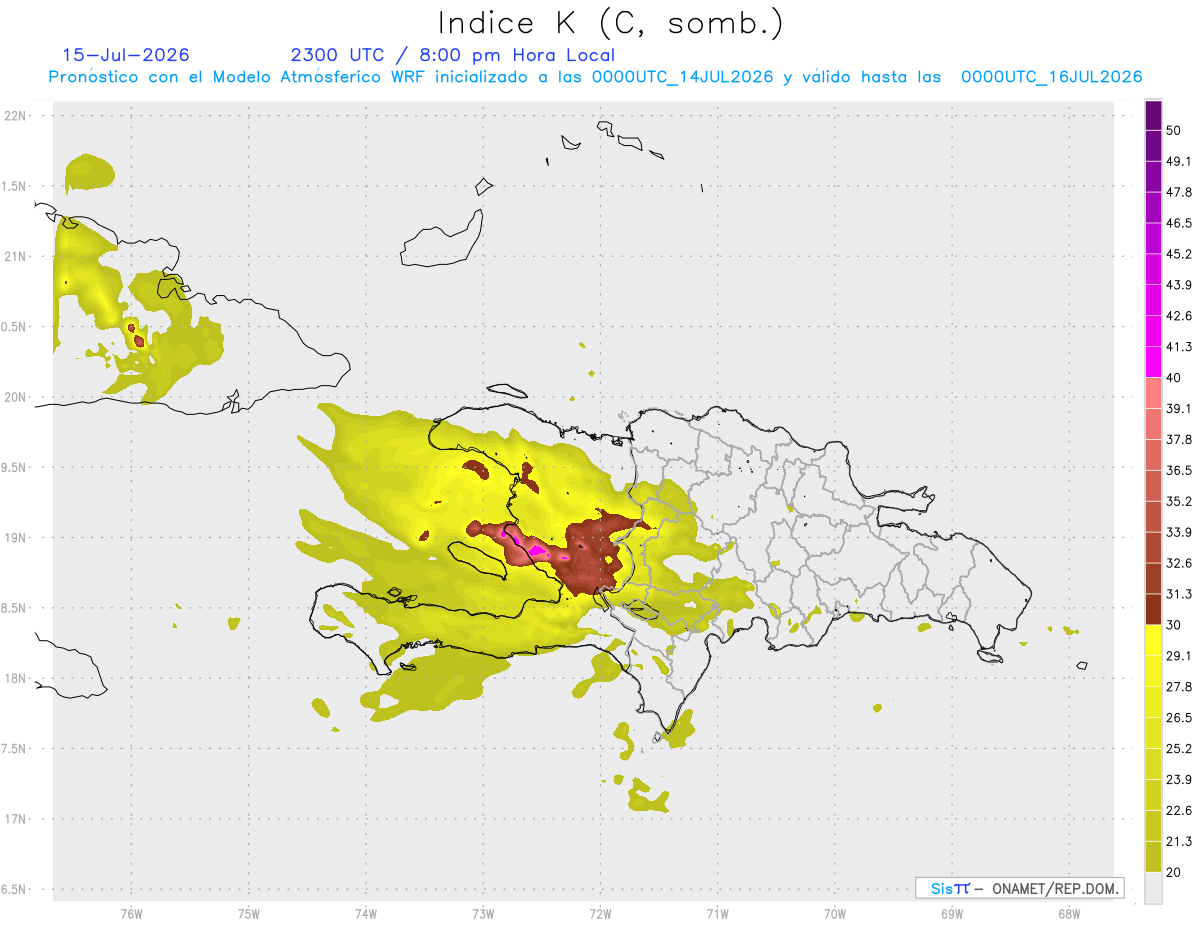
Task: Click the '37.8' color bar label
Action: (1179, 440)
